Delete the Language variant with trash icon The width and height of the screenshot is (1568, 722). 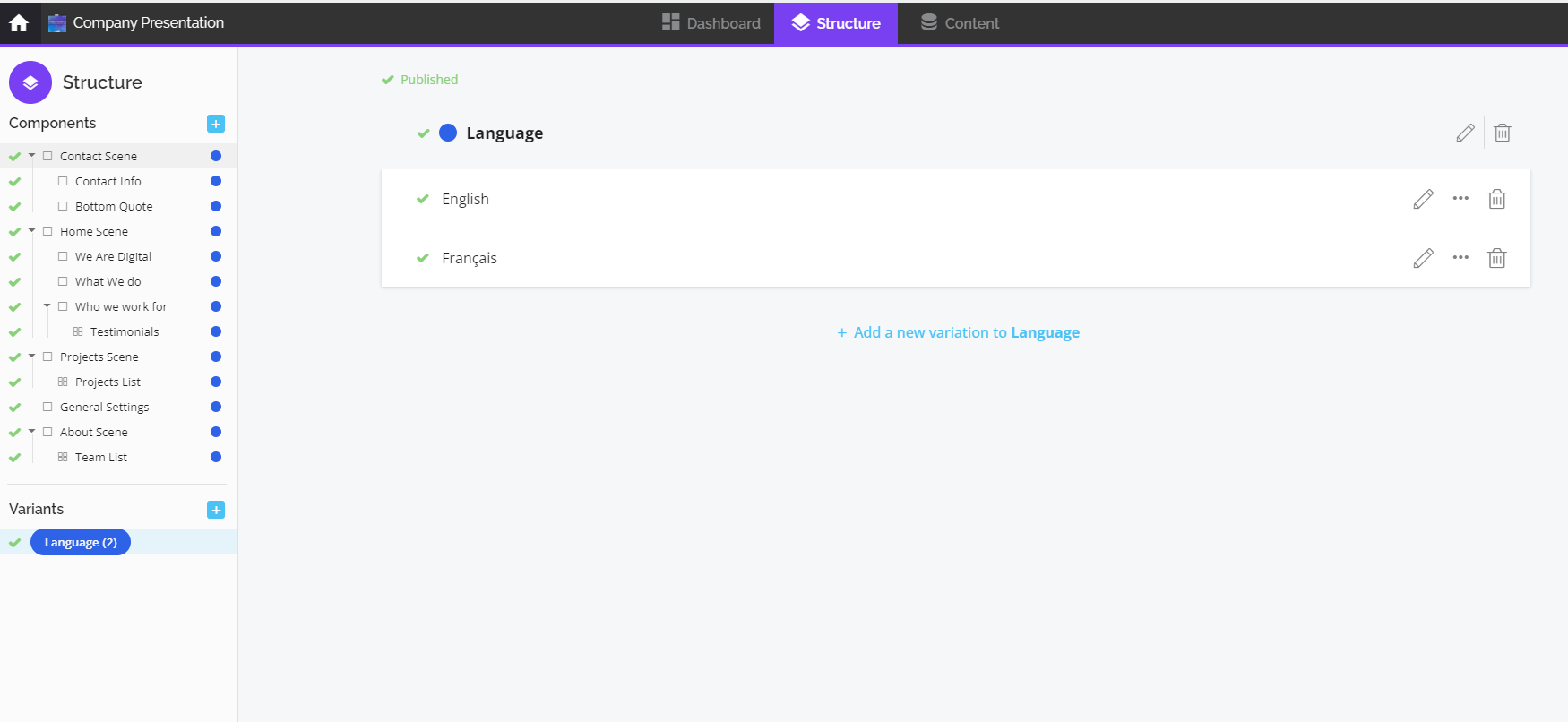pyautogui.click(x=1503, y=133)
